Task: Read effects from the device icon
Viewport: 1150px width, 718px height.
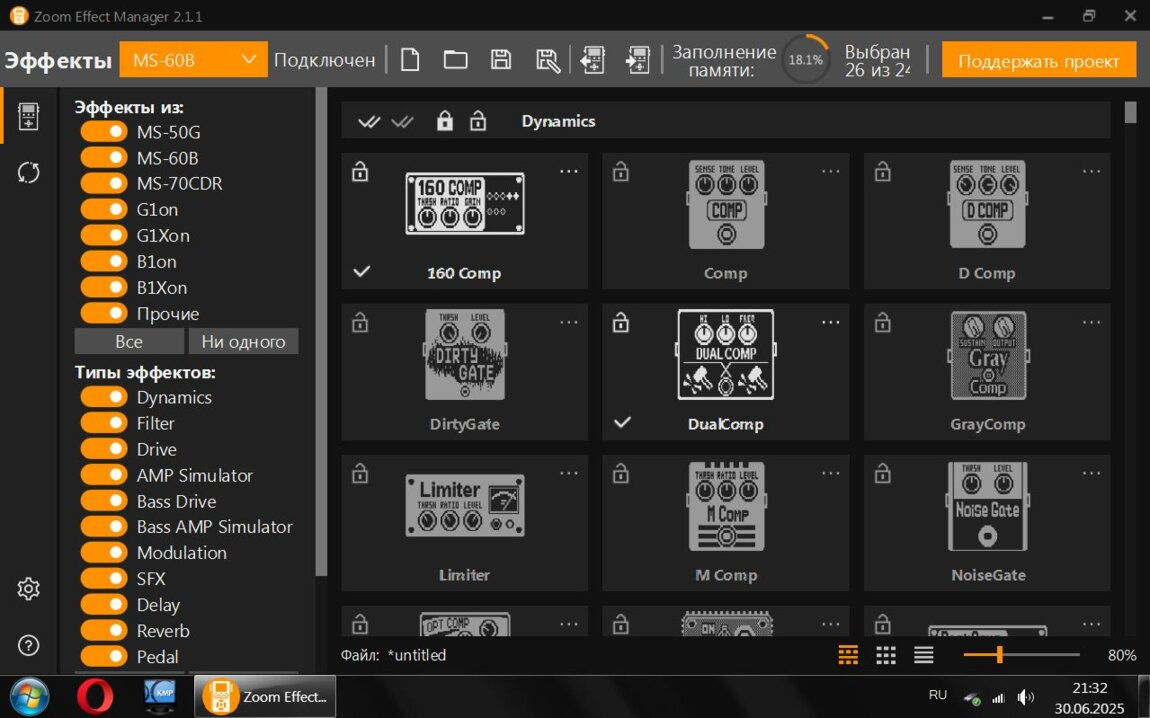Action: (x=593, y=60)
